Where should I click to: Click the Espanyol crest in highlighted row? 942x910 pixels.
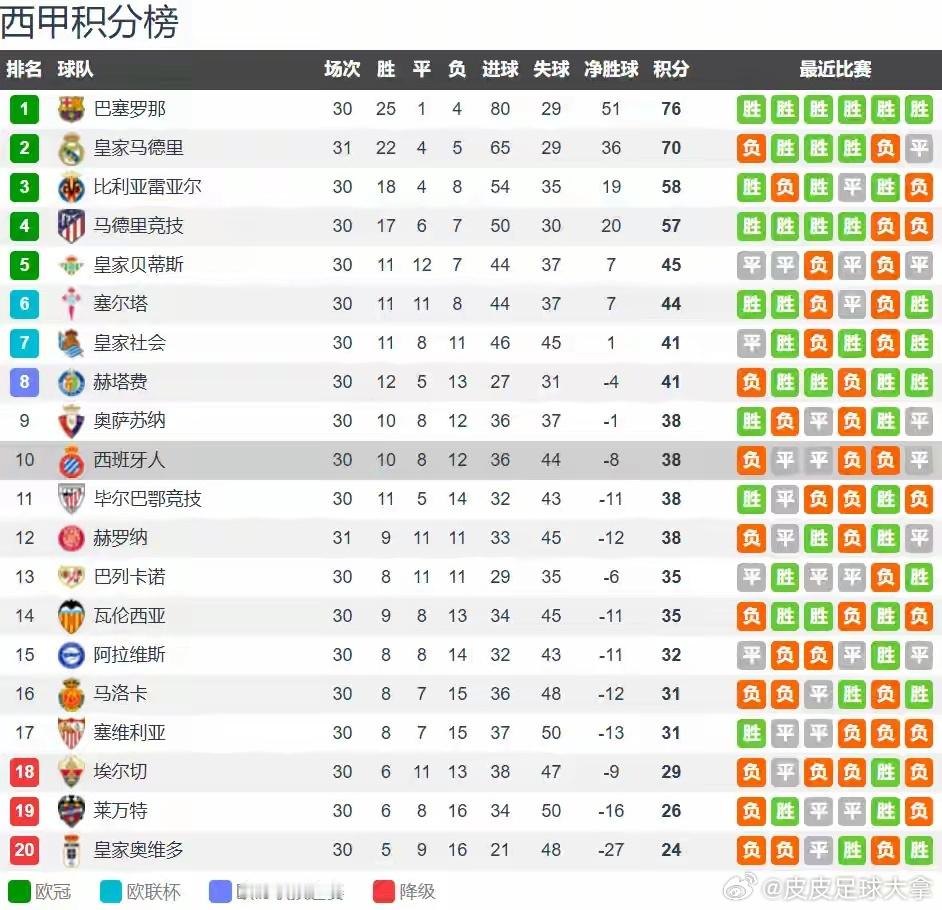pyautogui.click(x=71, y=461)
